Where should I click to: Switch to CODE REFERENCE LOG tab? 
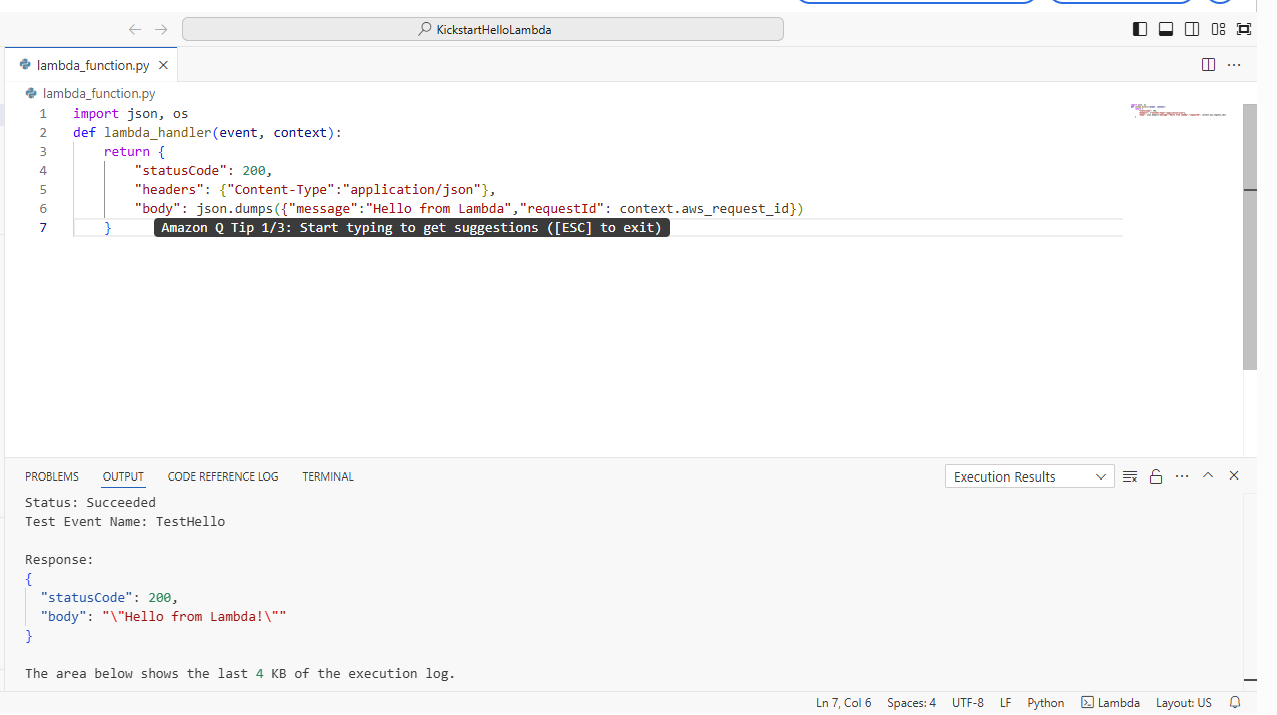(223, 477)
